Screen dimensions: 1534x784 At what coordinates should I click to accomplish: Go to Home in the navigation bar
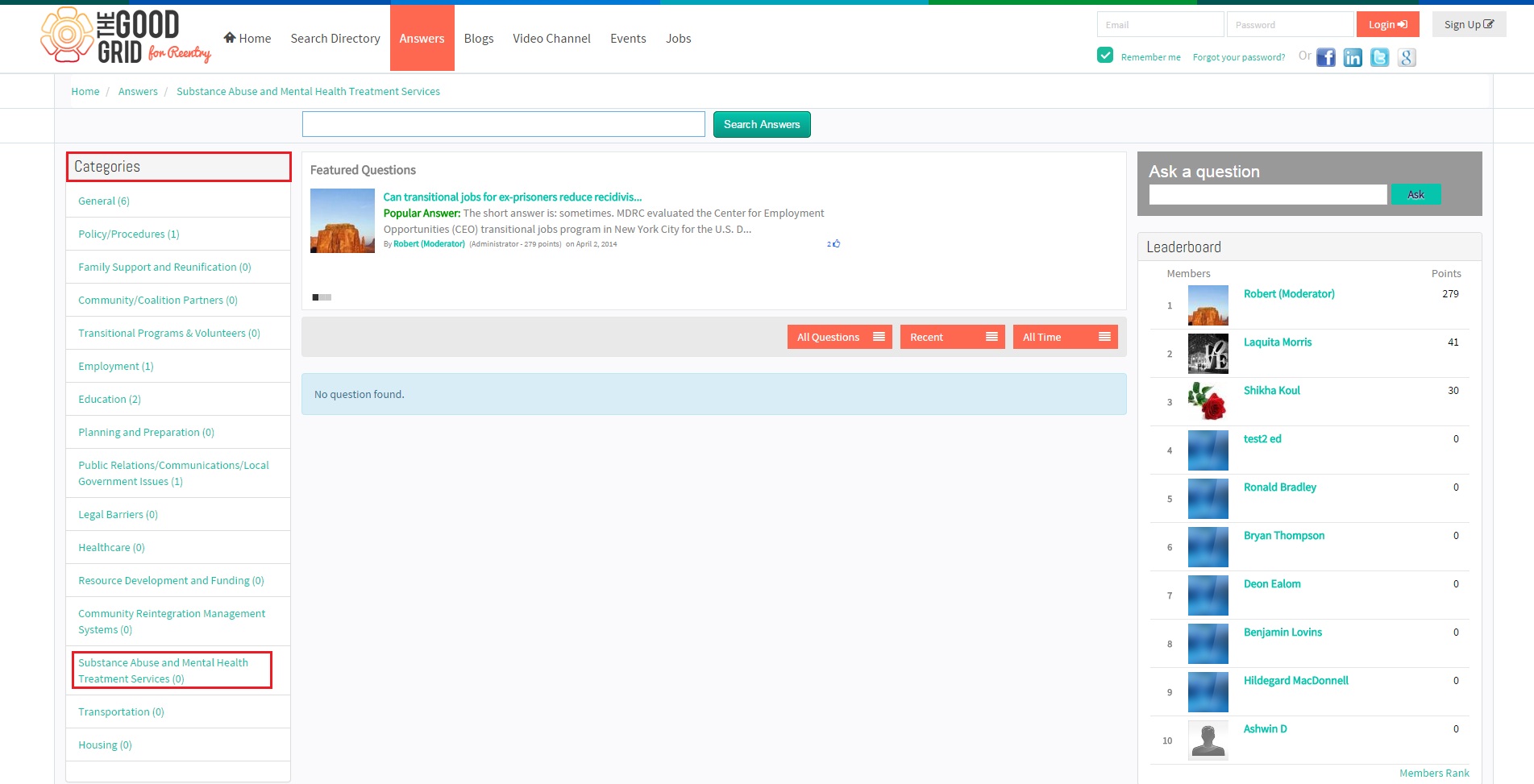[x=247, y=38]
